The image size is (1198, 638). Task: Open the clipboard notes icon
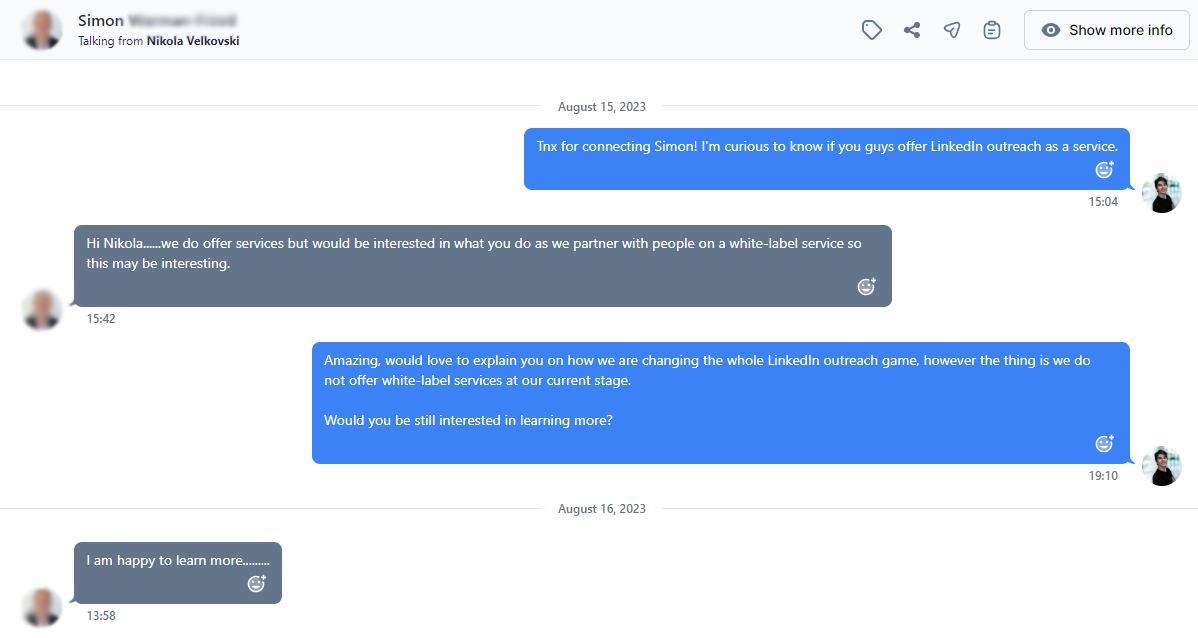tap(992, 30)
